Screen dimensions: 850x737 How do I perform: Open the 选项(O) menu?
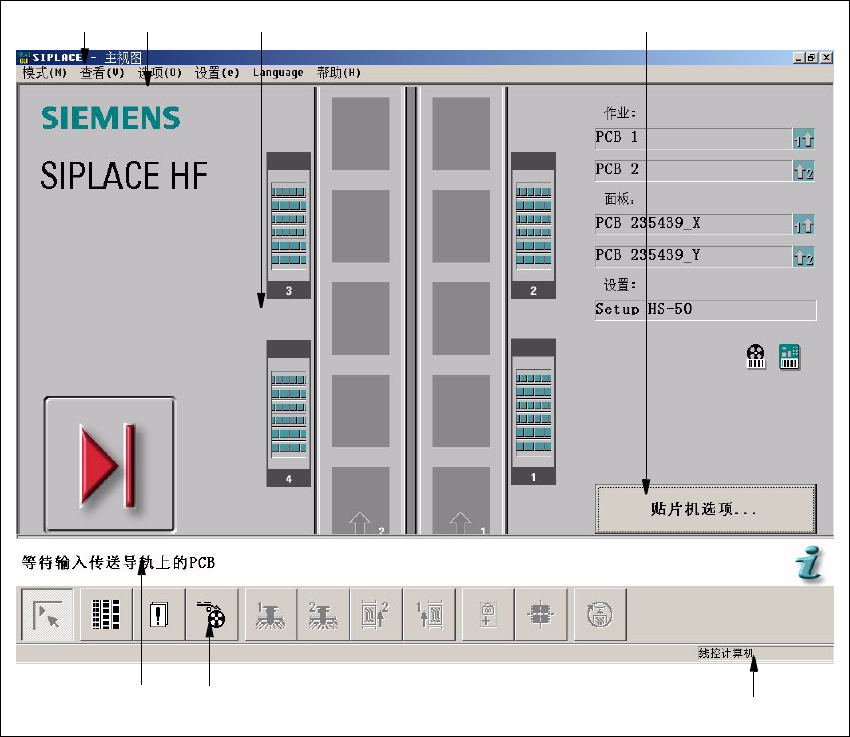(159, 73)
